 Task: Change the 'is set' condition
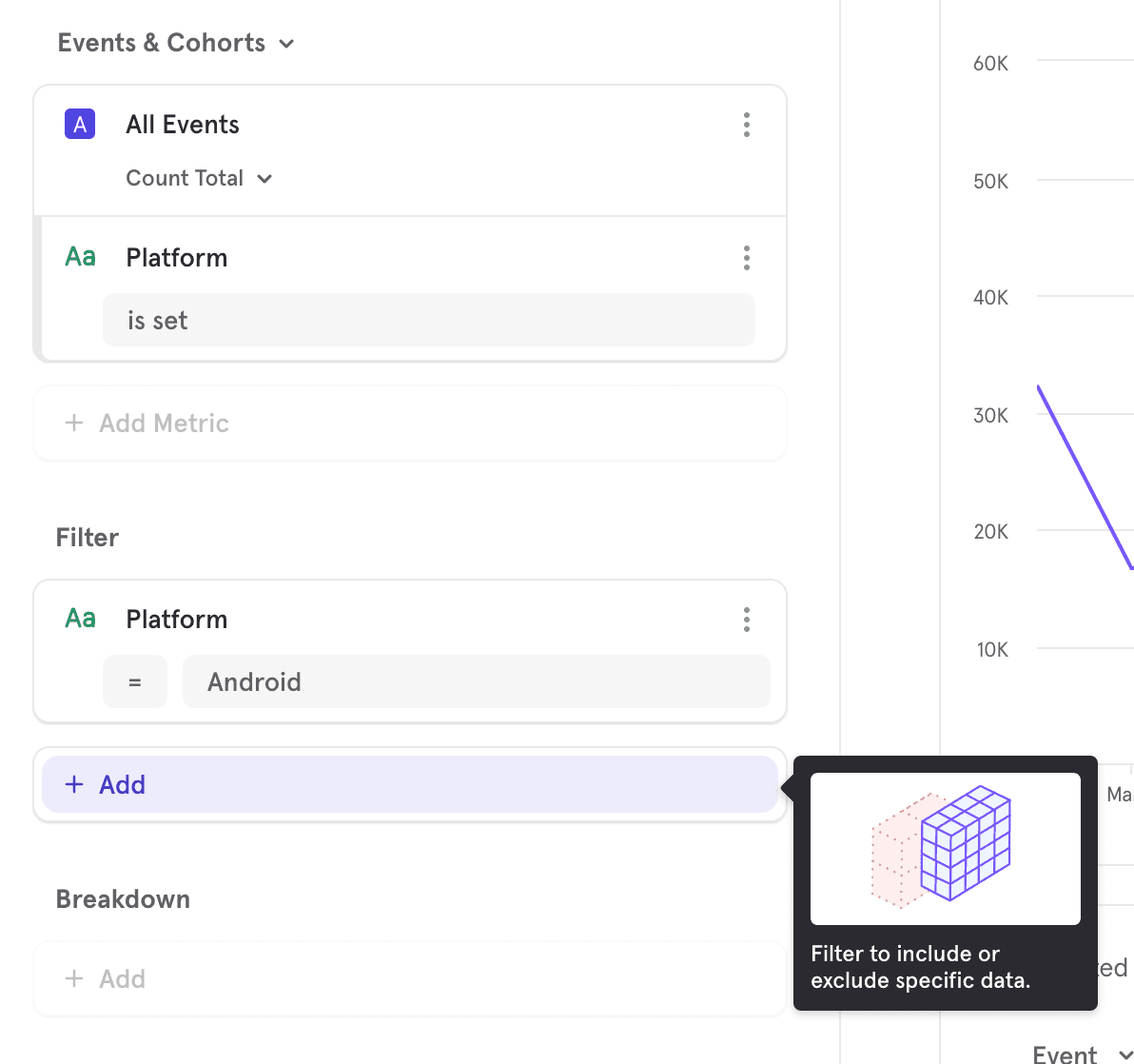429,320
